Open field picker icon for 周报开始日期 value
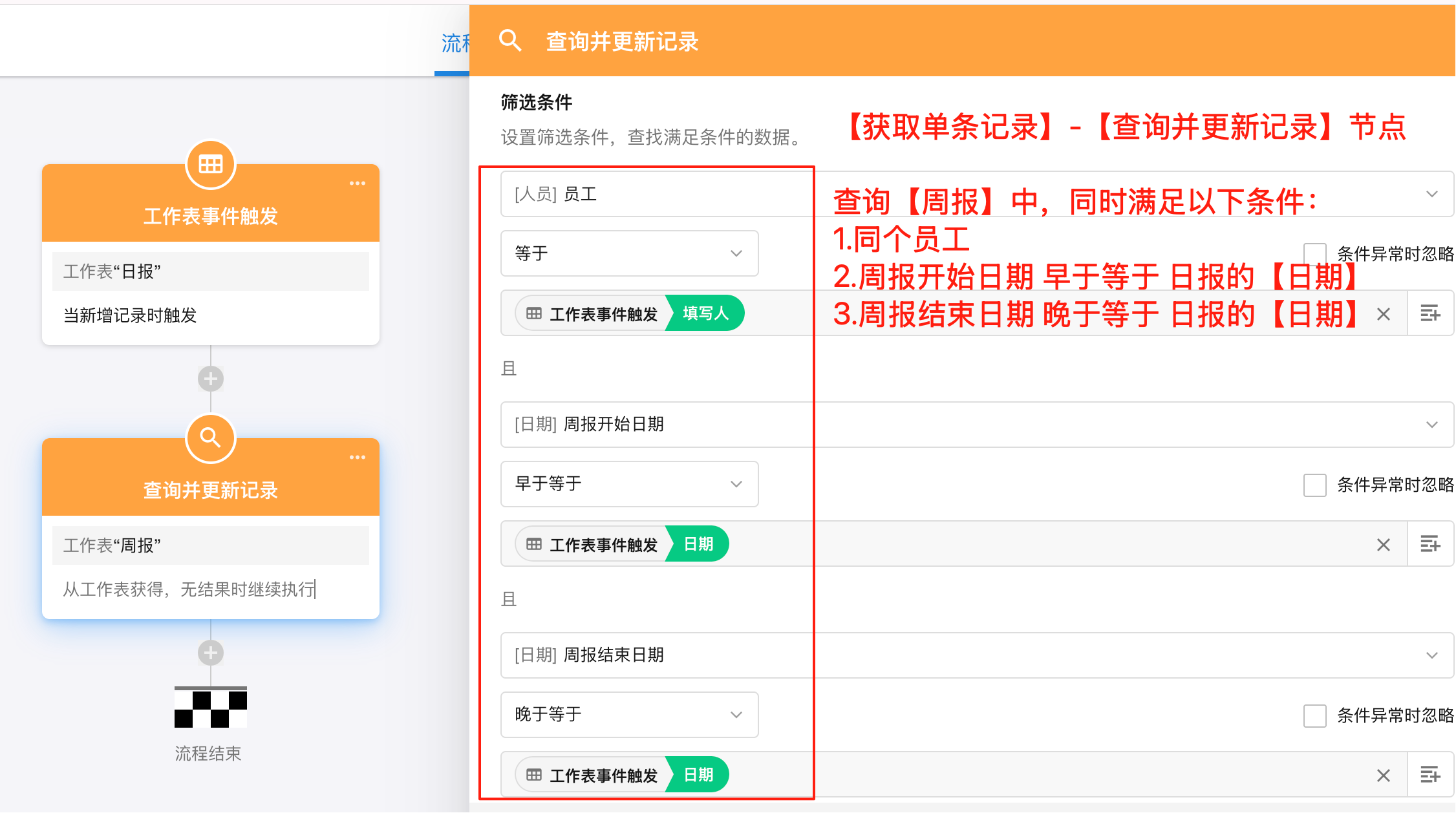 [x=1430, y=544]
